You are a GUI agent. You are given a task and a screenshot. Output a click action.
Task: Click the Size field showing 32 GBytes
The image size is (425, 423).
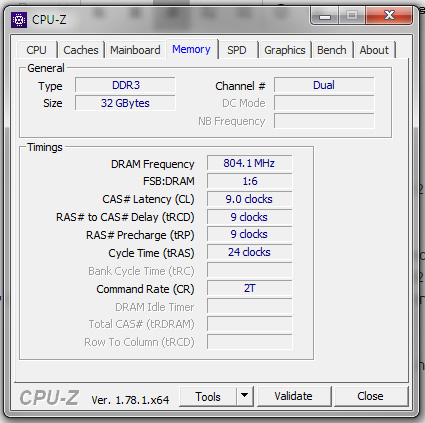tap(125, 103)
